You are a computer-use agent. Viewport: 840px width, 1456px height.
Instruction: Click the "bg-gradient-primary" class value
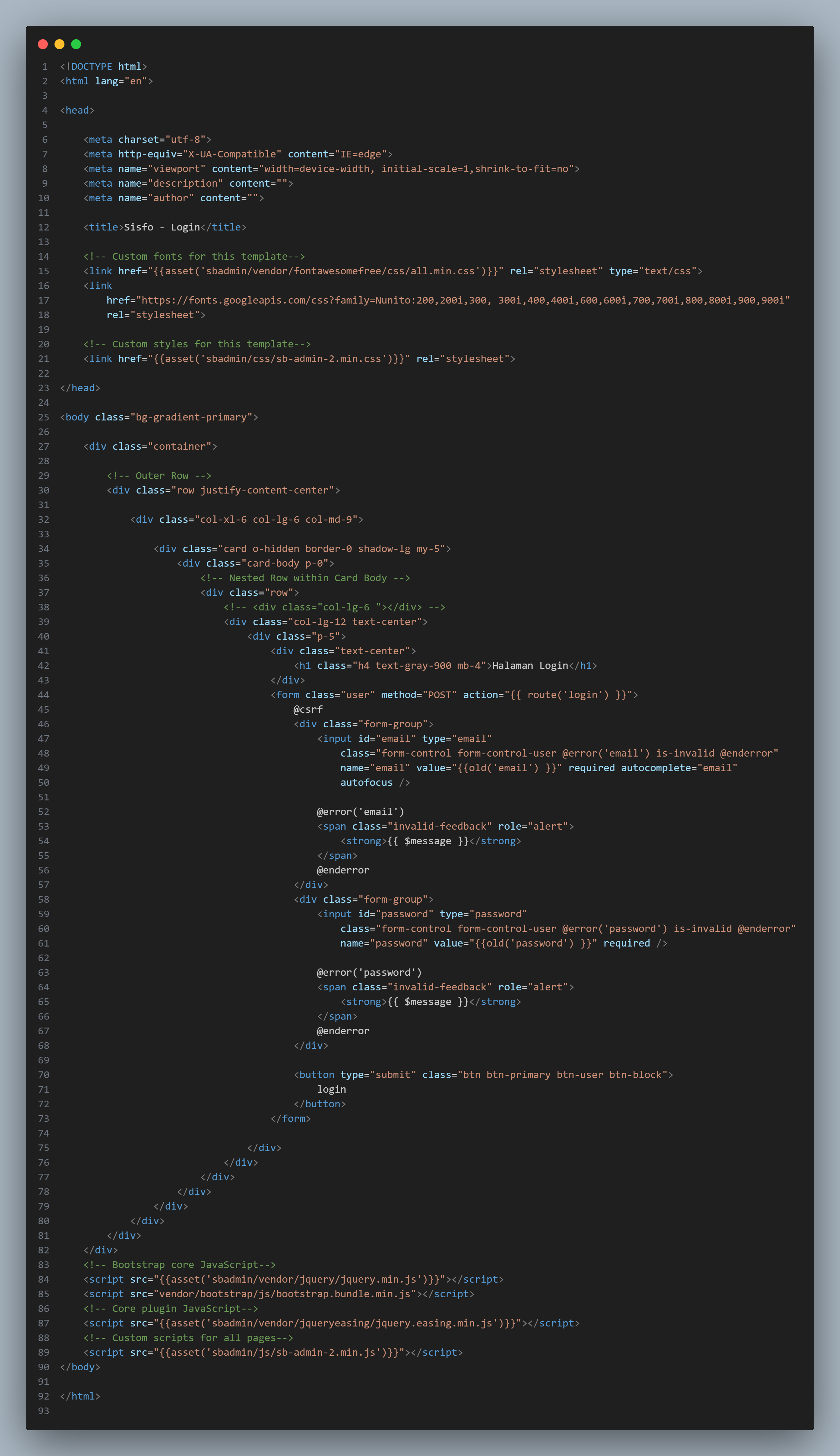(191, 417)
